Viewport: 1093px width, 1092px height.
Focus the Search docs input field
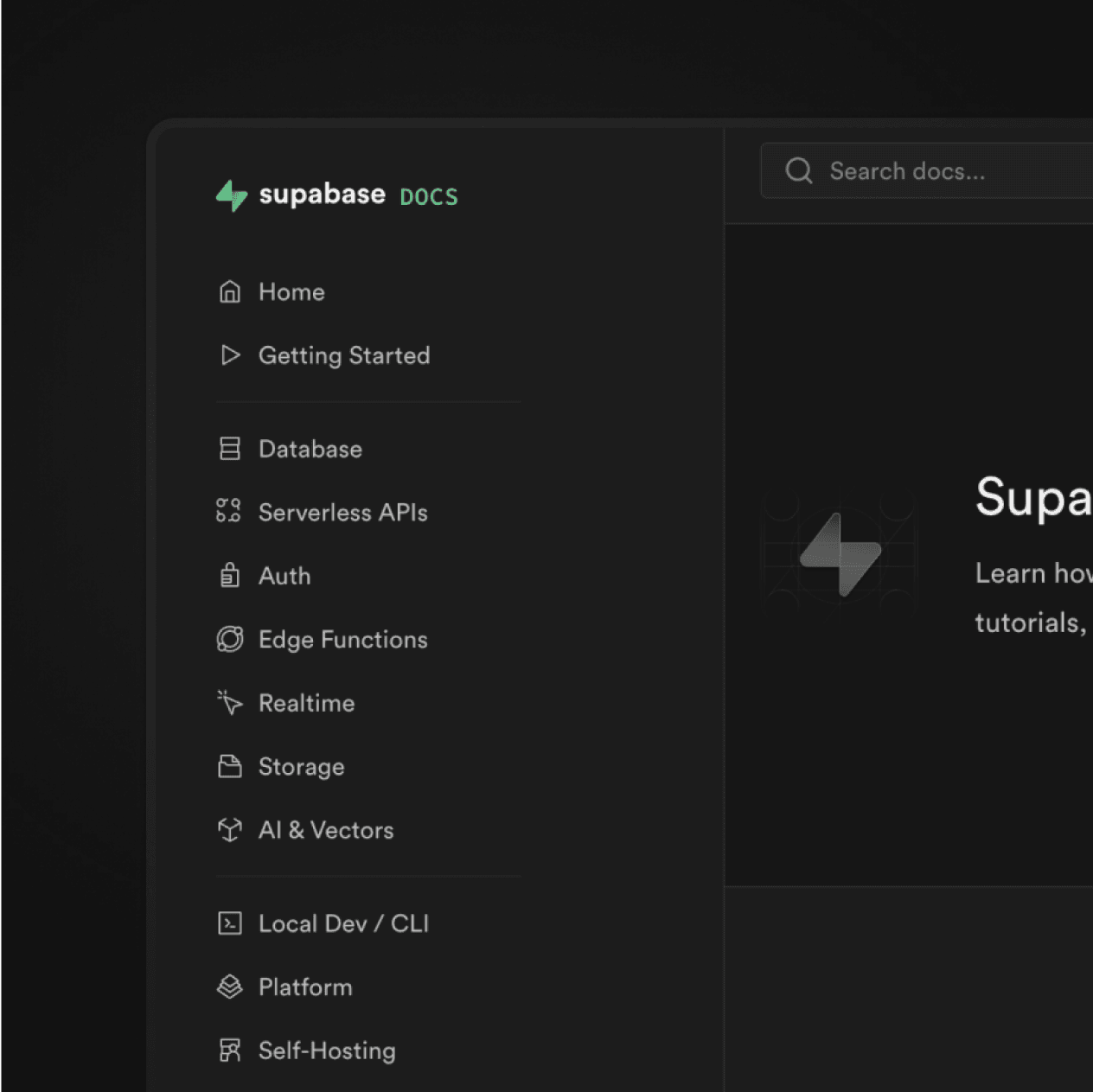[951, 171]
